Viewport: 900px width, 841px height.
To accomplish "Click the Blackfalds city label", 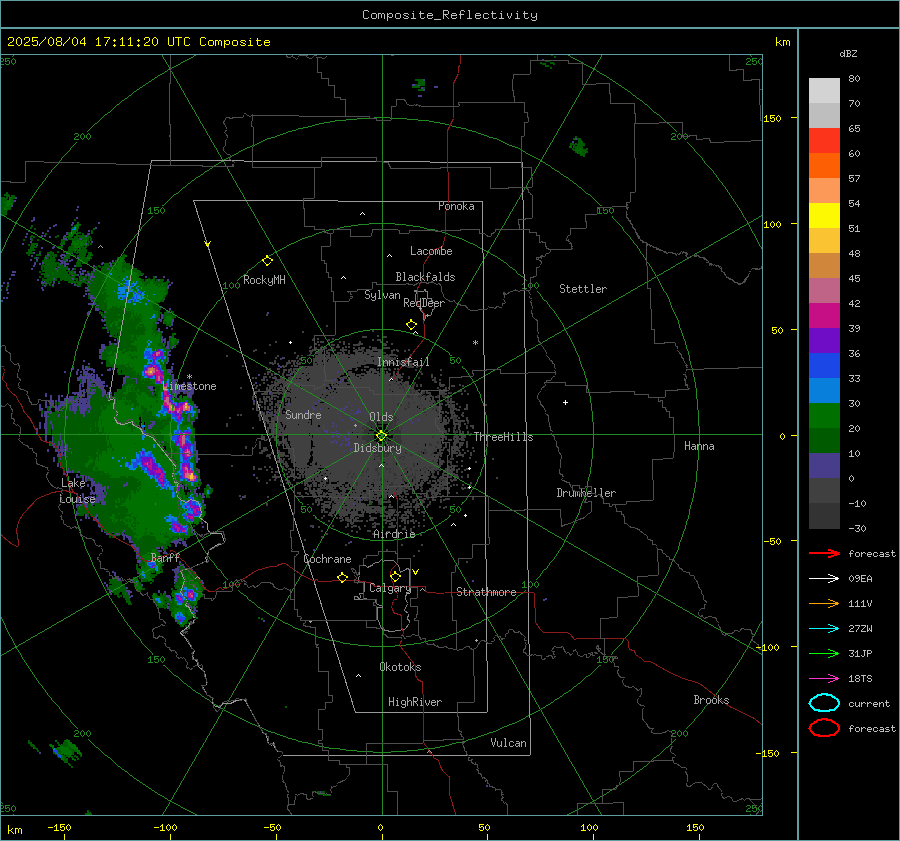I will 425,277.
